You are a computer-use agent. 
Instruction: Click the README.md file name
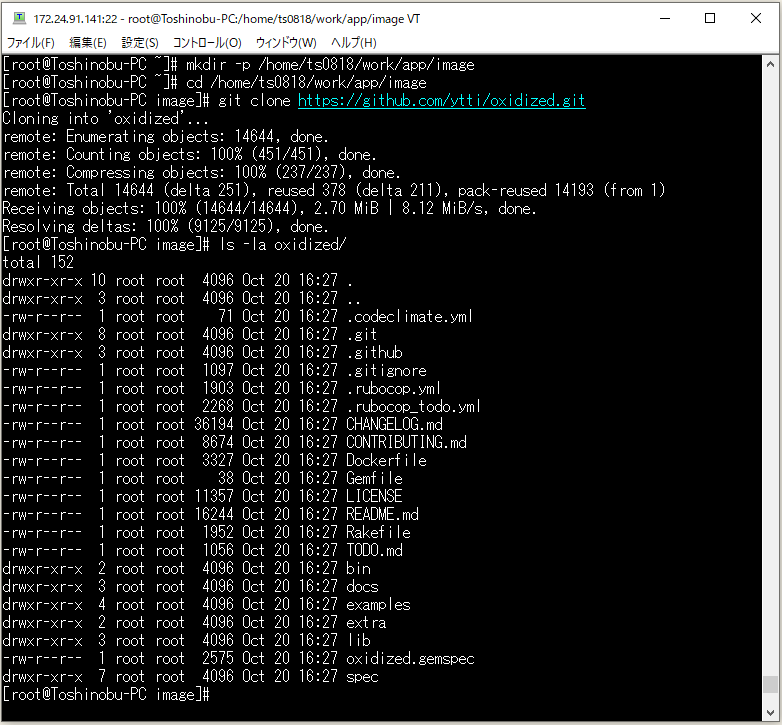383,514
